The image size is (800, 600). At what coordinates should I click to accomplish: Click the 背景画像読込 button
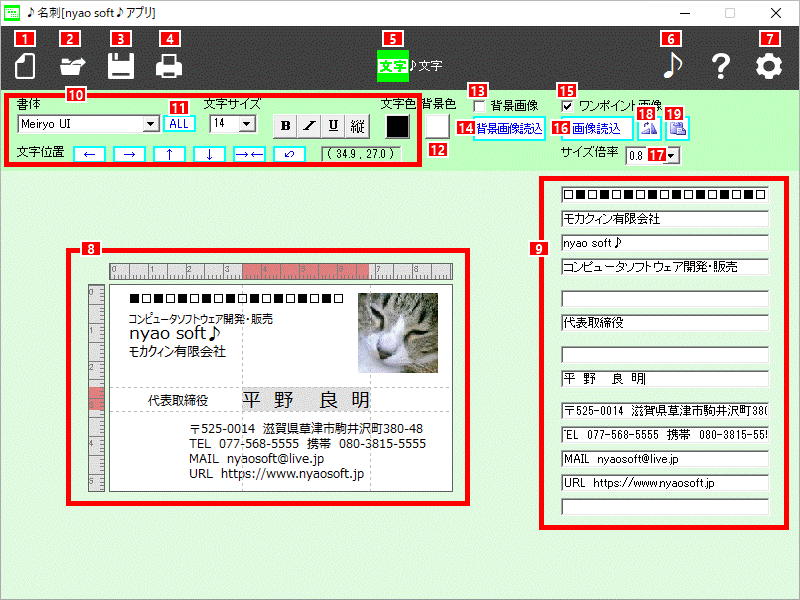click(509, 129)
